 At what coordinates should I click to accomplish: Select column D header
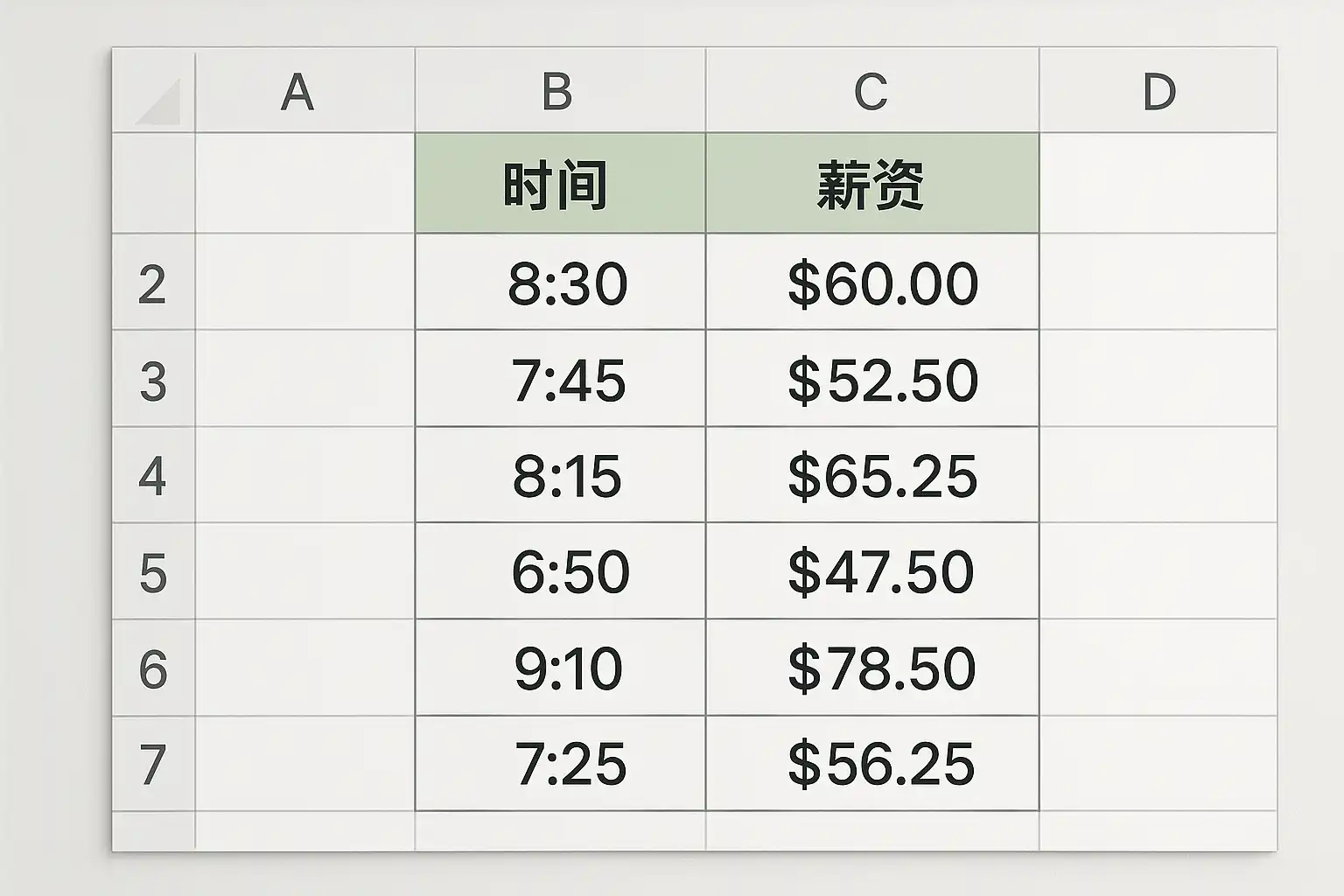click(x=1158, y=92)
